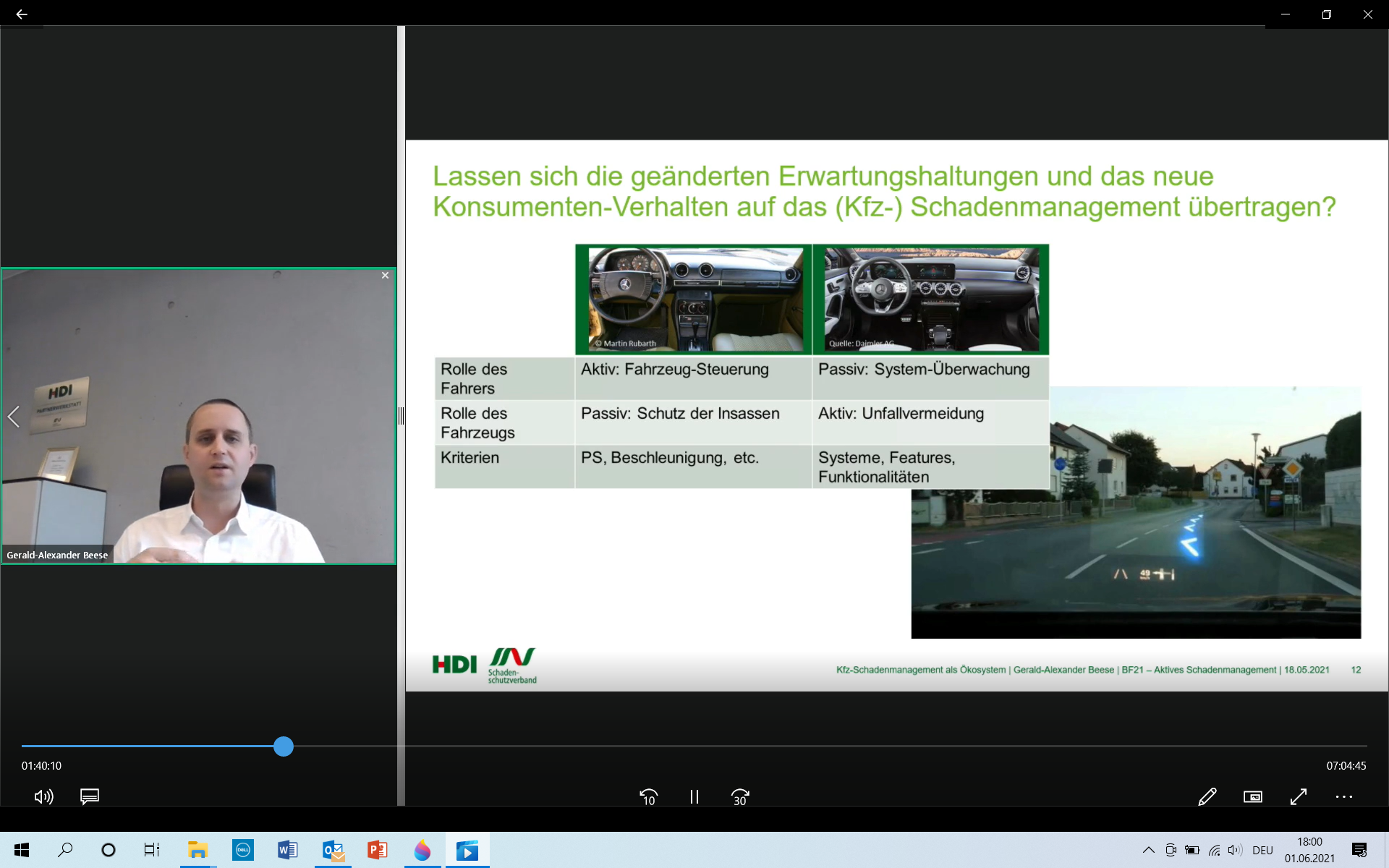Skip back 10 seconds
The image size is (1389, 868).
pos(649,796)
